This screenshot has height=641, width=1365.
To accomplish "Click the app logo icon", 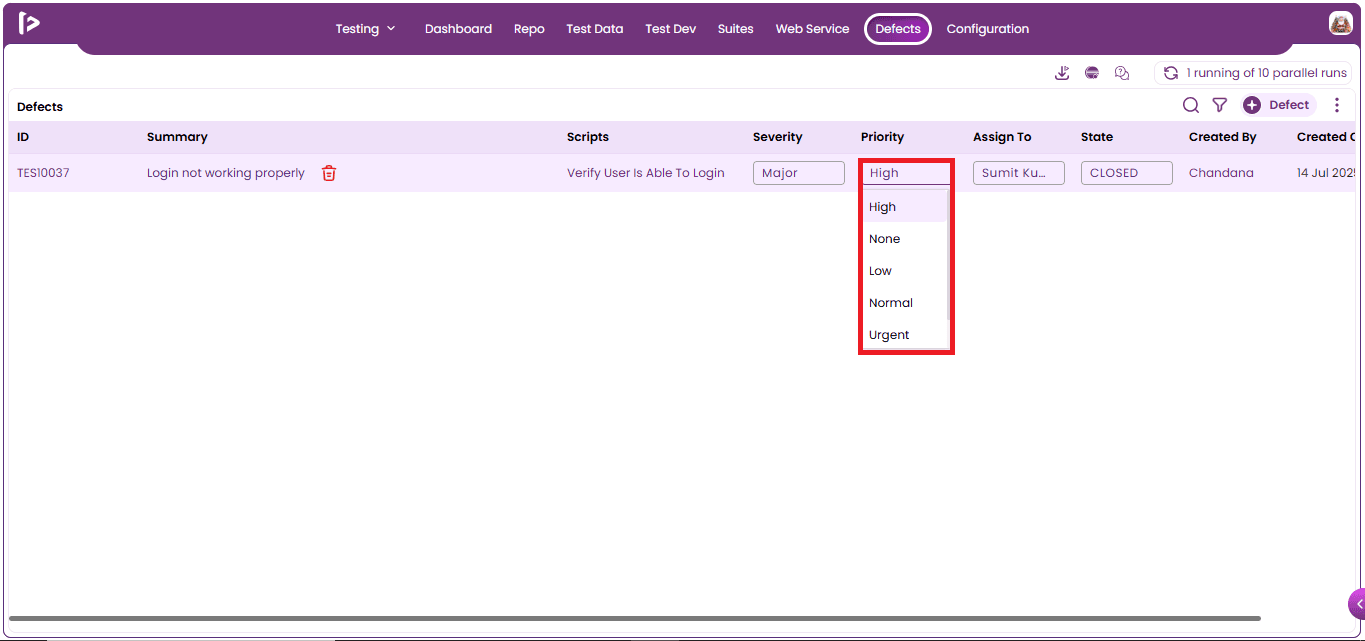I will [x=29, y=24].
